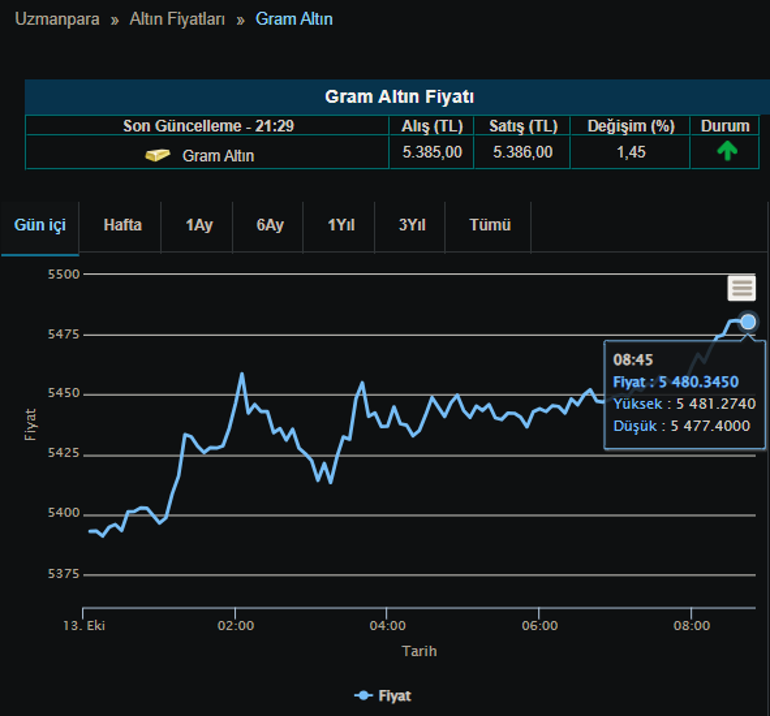Click the Değişim value 1,45 cell
The width and height of the screenshot is (770, 716).
tap(631, 152)
